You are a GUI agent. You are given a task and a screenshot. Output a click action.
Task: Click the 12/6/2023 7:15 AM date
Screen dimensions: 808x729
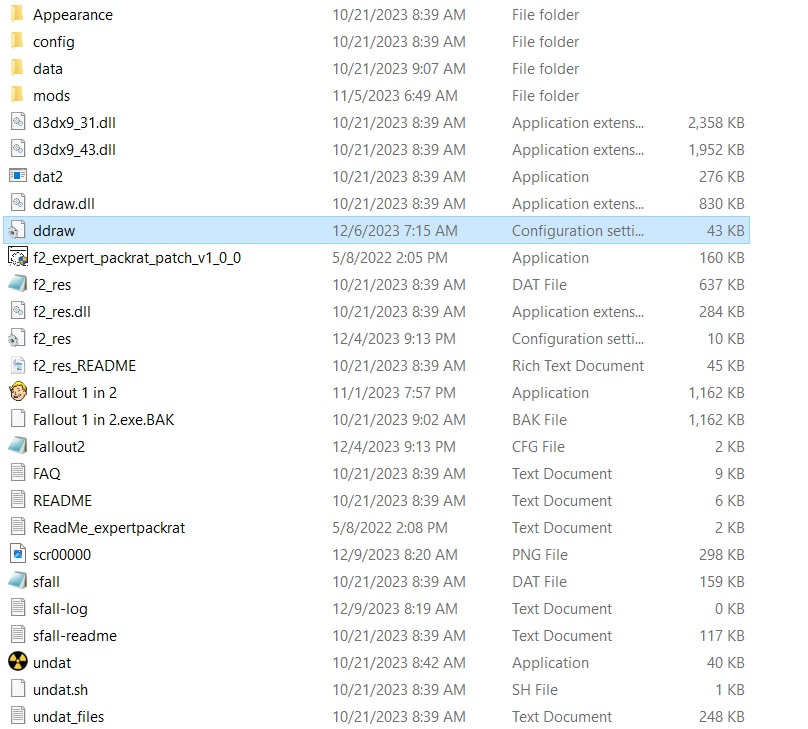pos(395,230)
